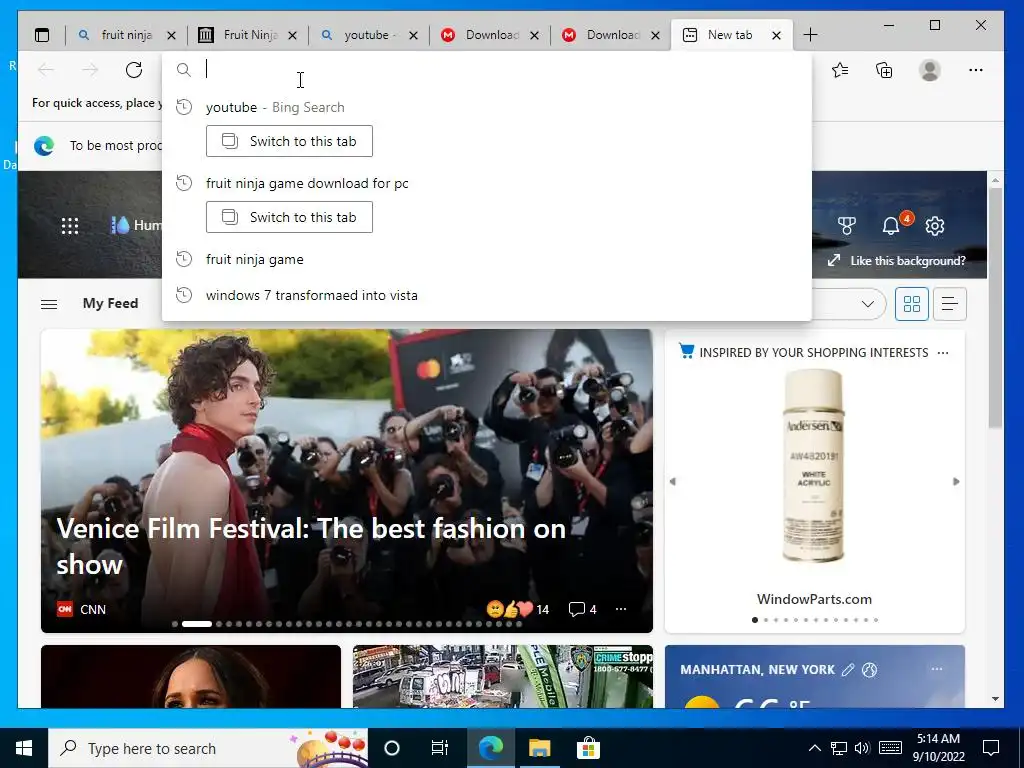Image resolution: width=1024 pixels, height=768 pixels.
Task: Click Switch to this tab under fruit ninja
Action: tap(289, 217)
